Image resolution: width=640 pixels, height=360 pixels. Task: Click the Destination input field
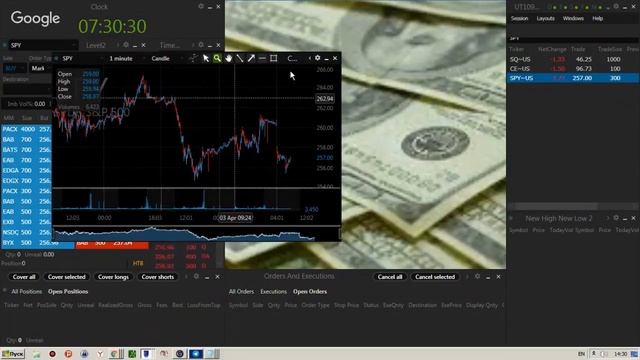(x=27, y=89)
